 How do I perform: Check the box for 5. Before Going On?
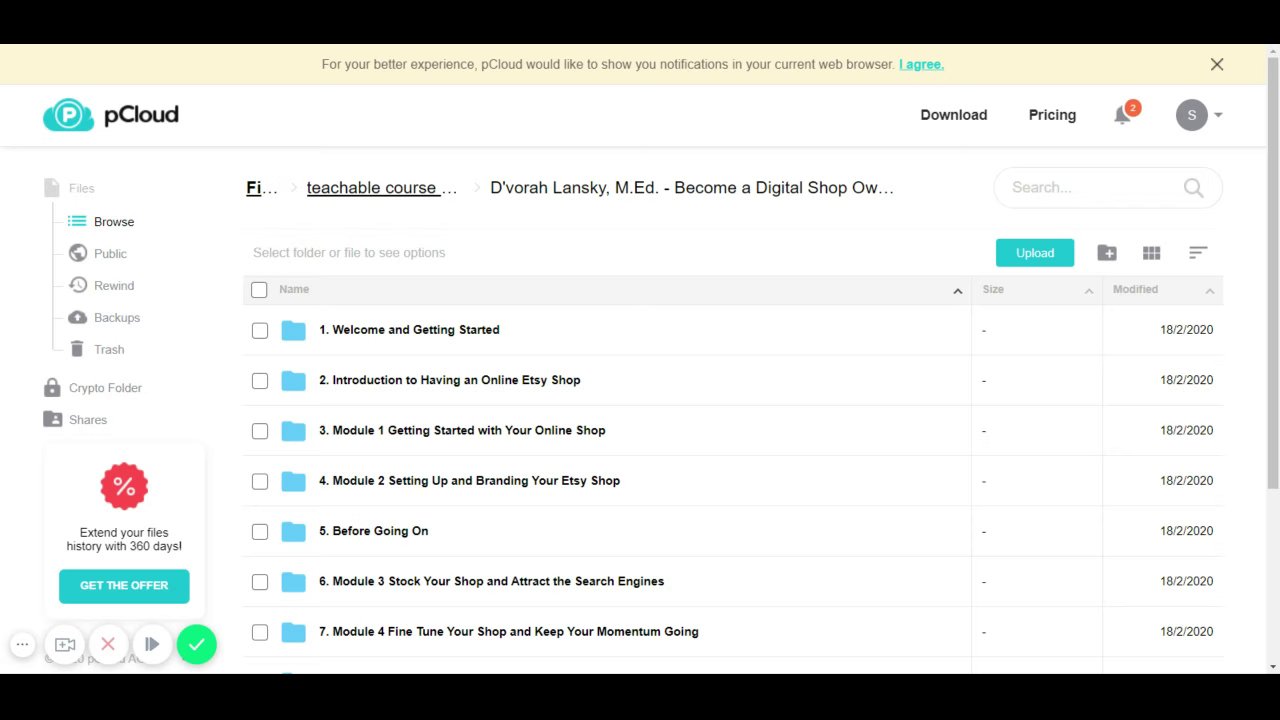click(x=260, y=532)
